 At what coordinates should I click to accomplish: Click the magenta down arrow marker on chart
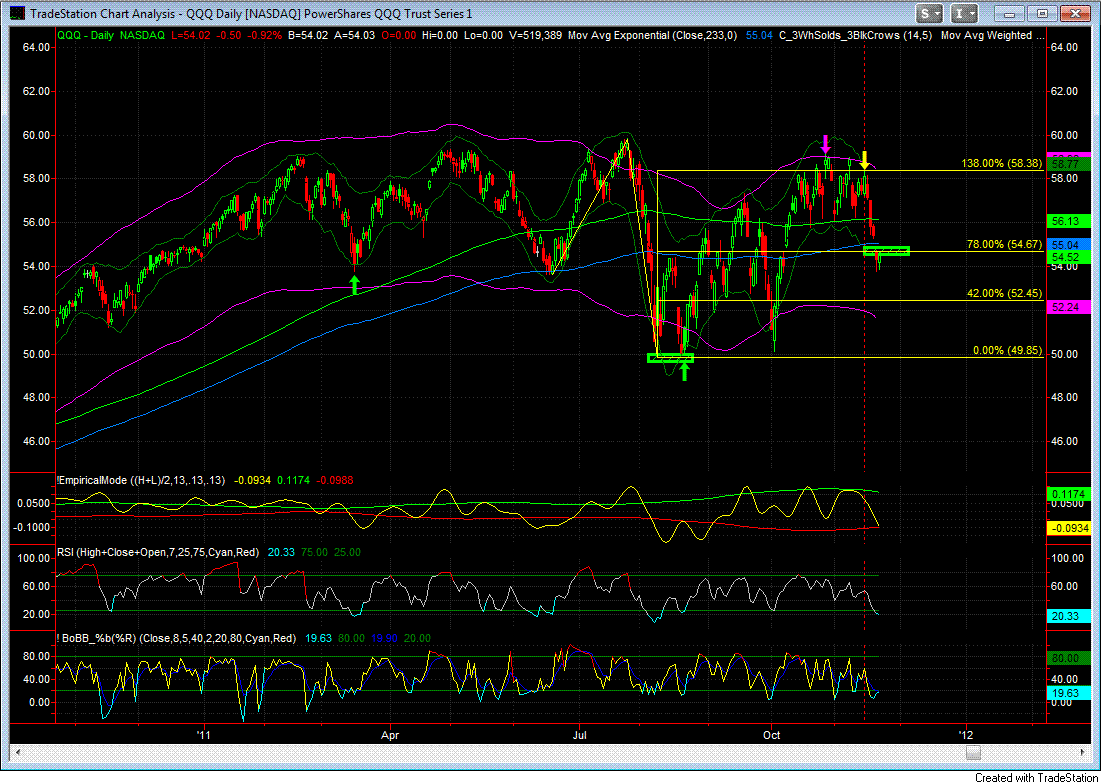click(x=826, y=144)
